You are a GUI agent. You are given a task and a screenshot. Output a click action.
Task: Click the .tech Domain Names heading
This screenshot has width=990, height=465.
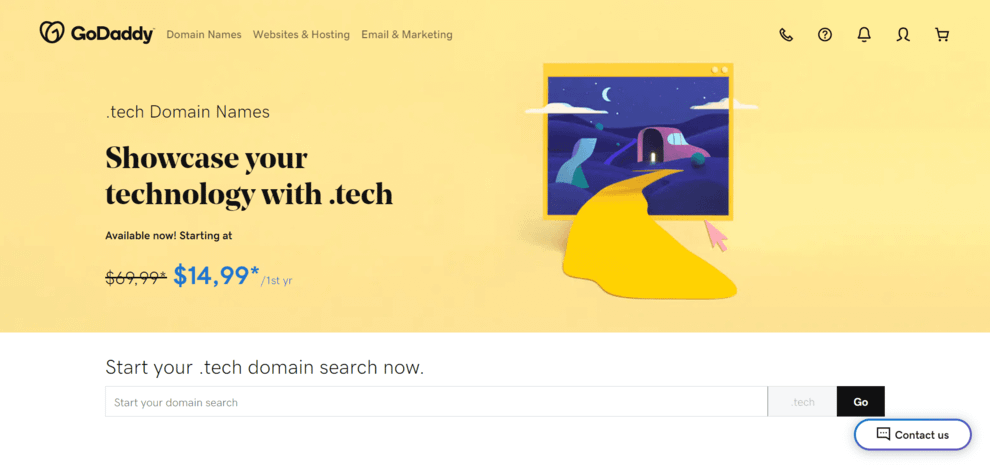[188, 112]
